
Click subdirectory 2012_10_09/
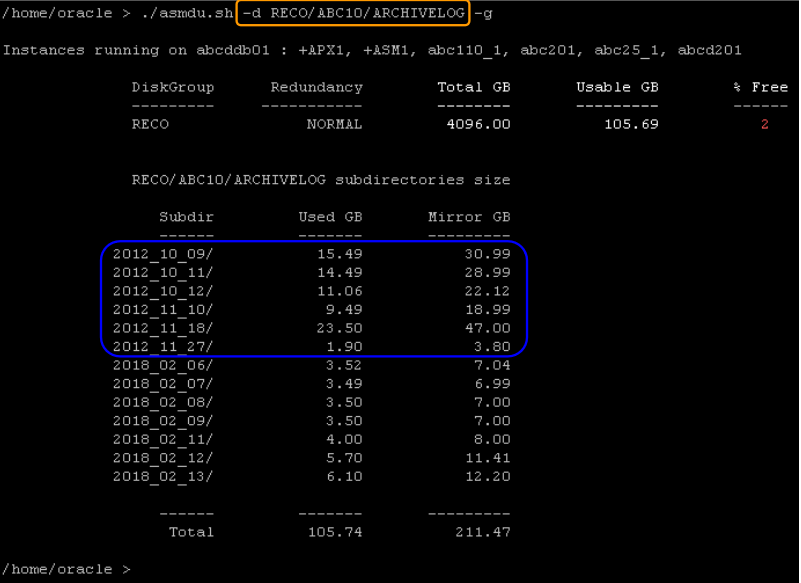[x=162, y=254]
